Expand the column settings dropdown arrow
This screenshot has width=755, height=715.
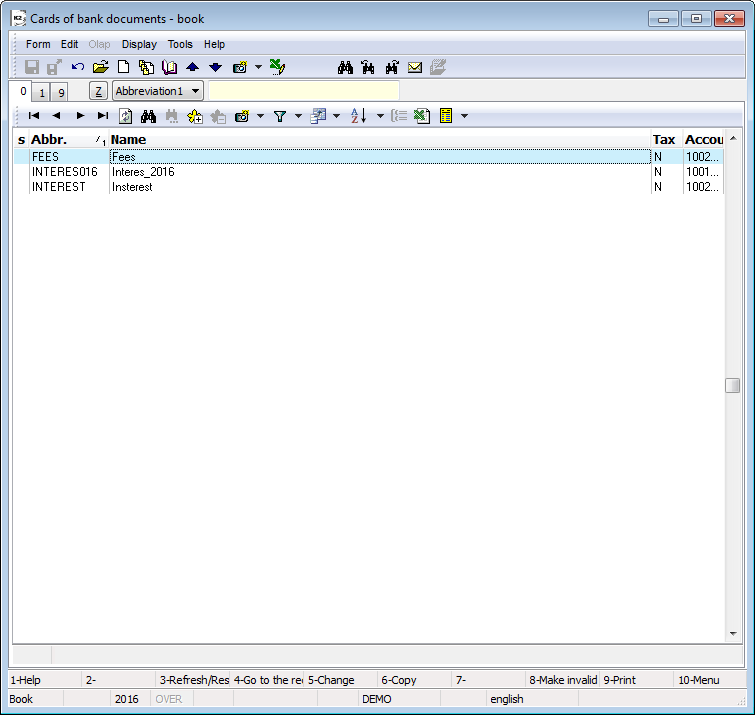coord(337,116)
